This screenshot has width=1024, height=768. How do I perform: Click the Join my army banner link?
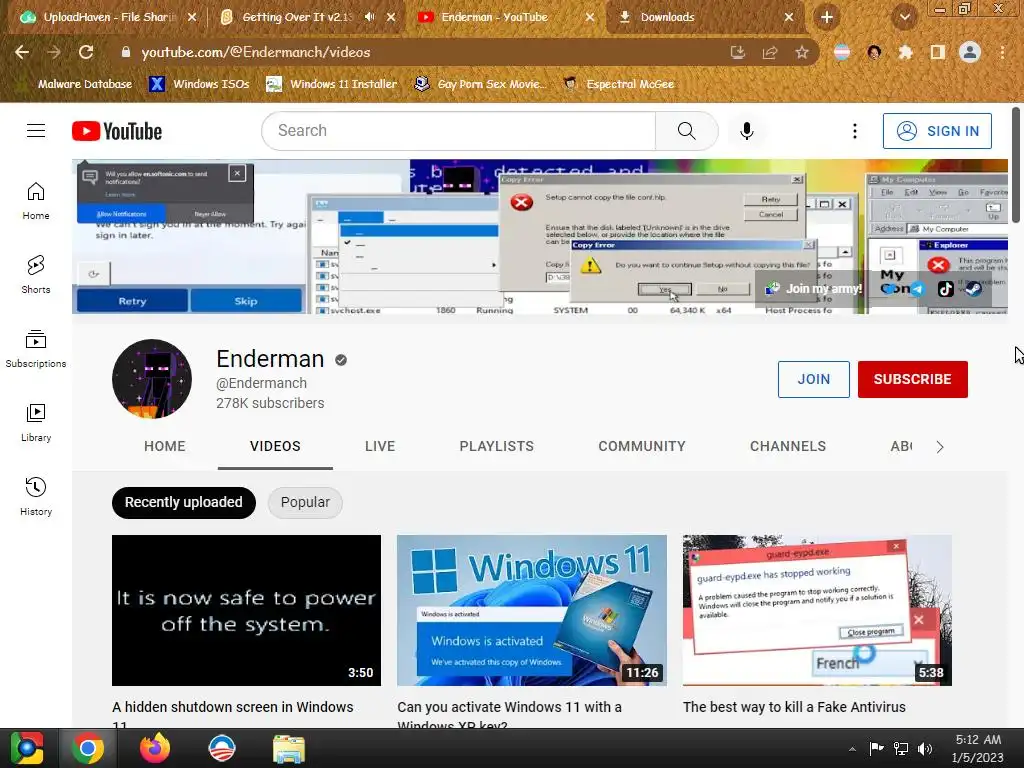[814, 289]
